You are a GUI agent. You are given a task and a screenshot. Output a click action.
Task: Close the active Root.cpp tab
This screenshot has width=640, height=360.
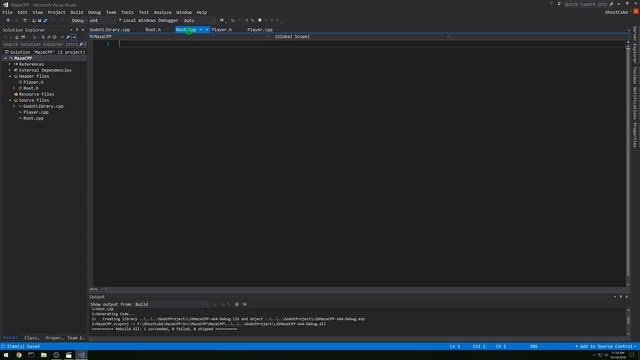point(207,29)
